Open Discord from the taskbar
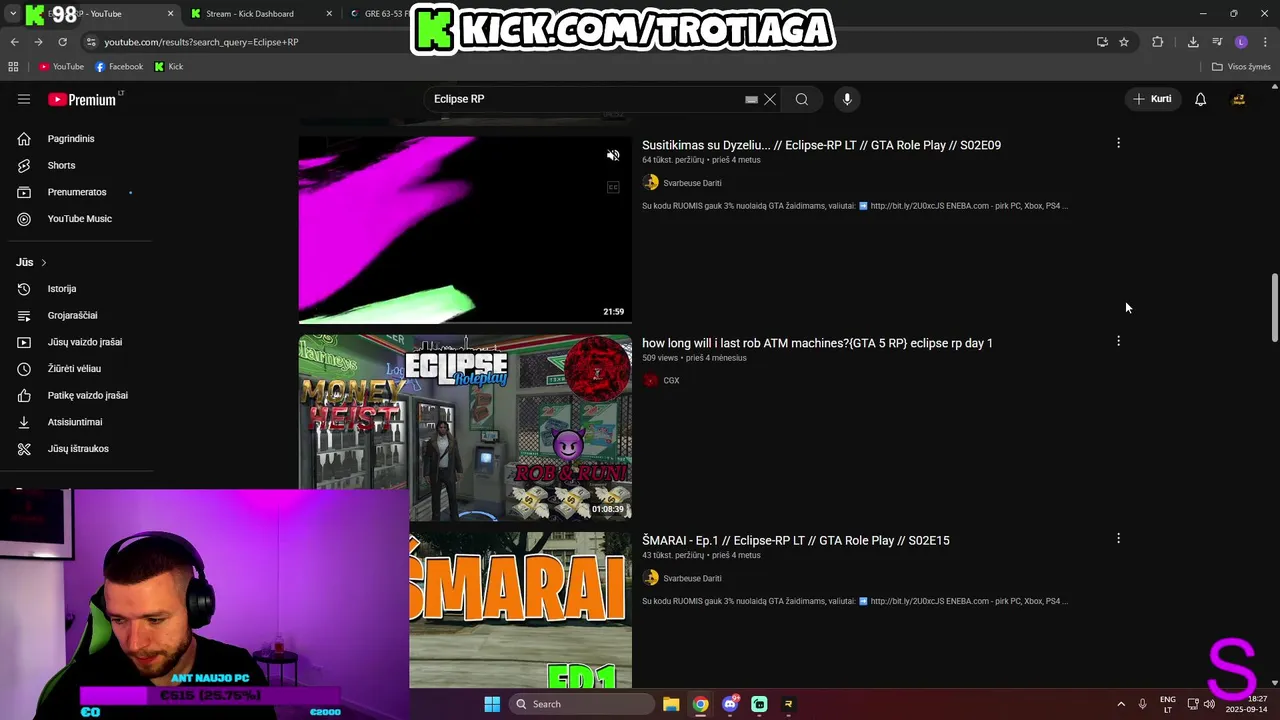The image size is (1280, 720). click(x=730, y=704)
